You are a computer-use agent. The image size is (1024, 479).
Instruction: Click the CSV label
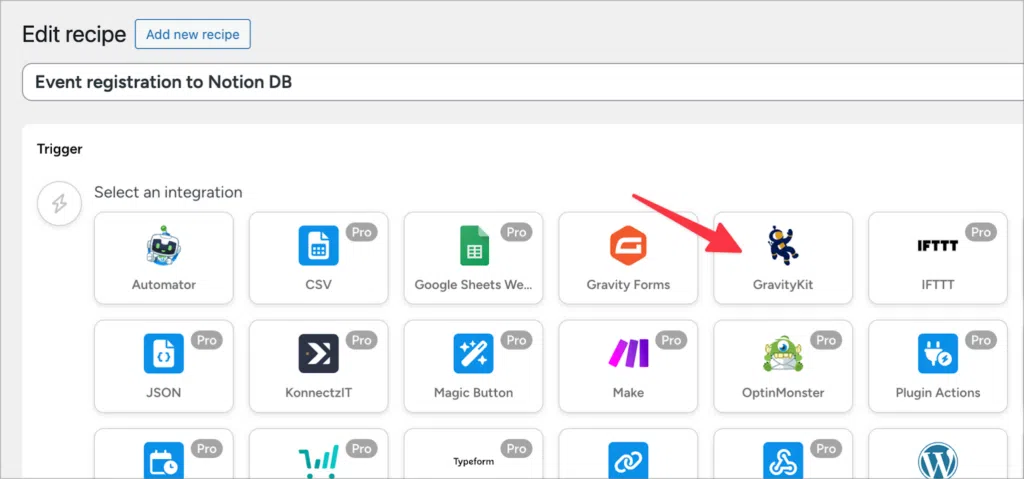[x=319, y=285]
